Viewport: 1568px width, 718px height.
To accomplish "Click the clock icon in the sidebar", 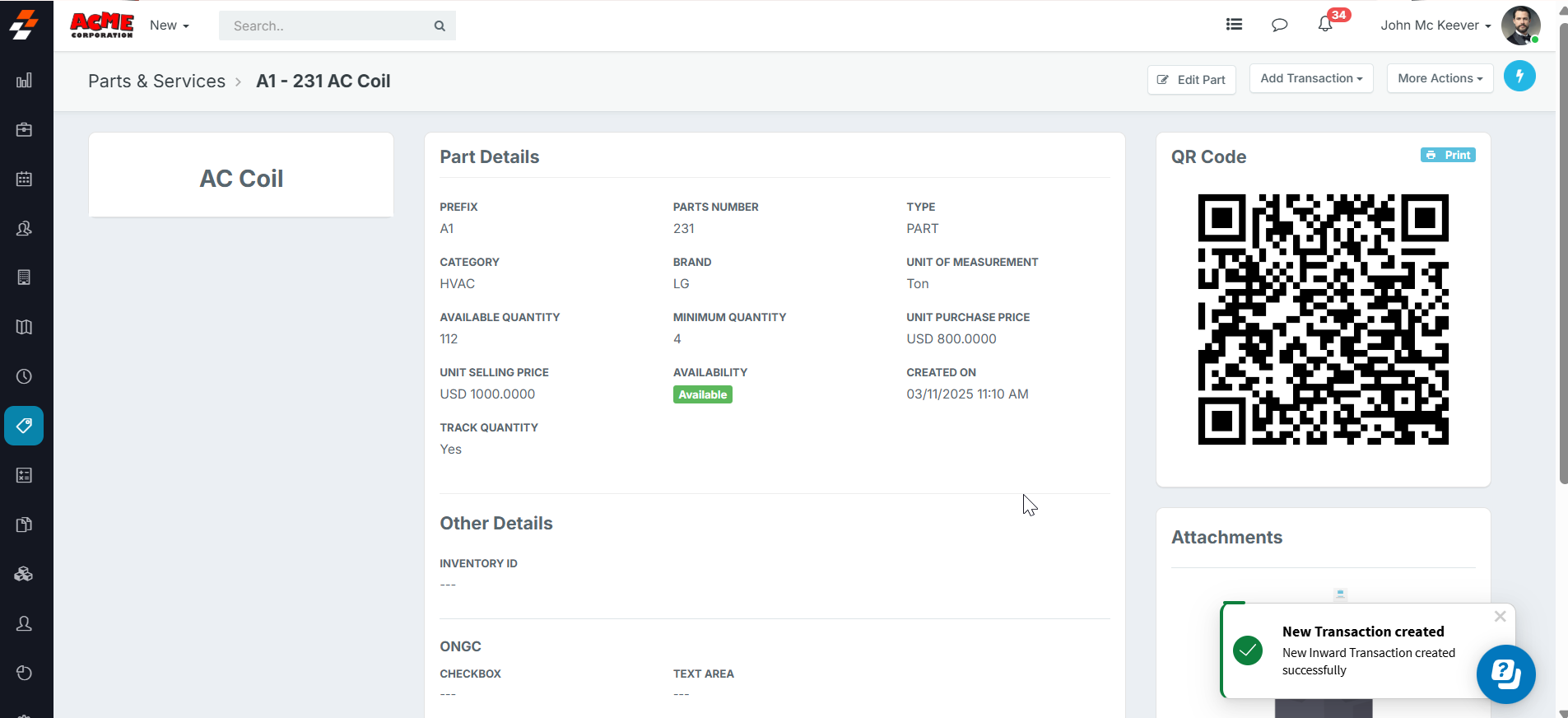I will [24, 376].
